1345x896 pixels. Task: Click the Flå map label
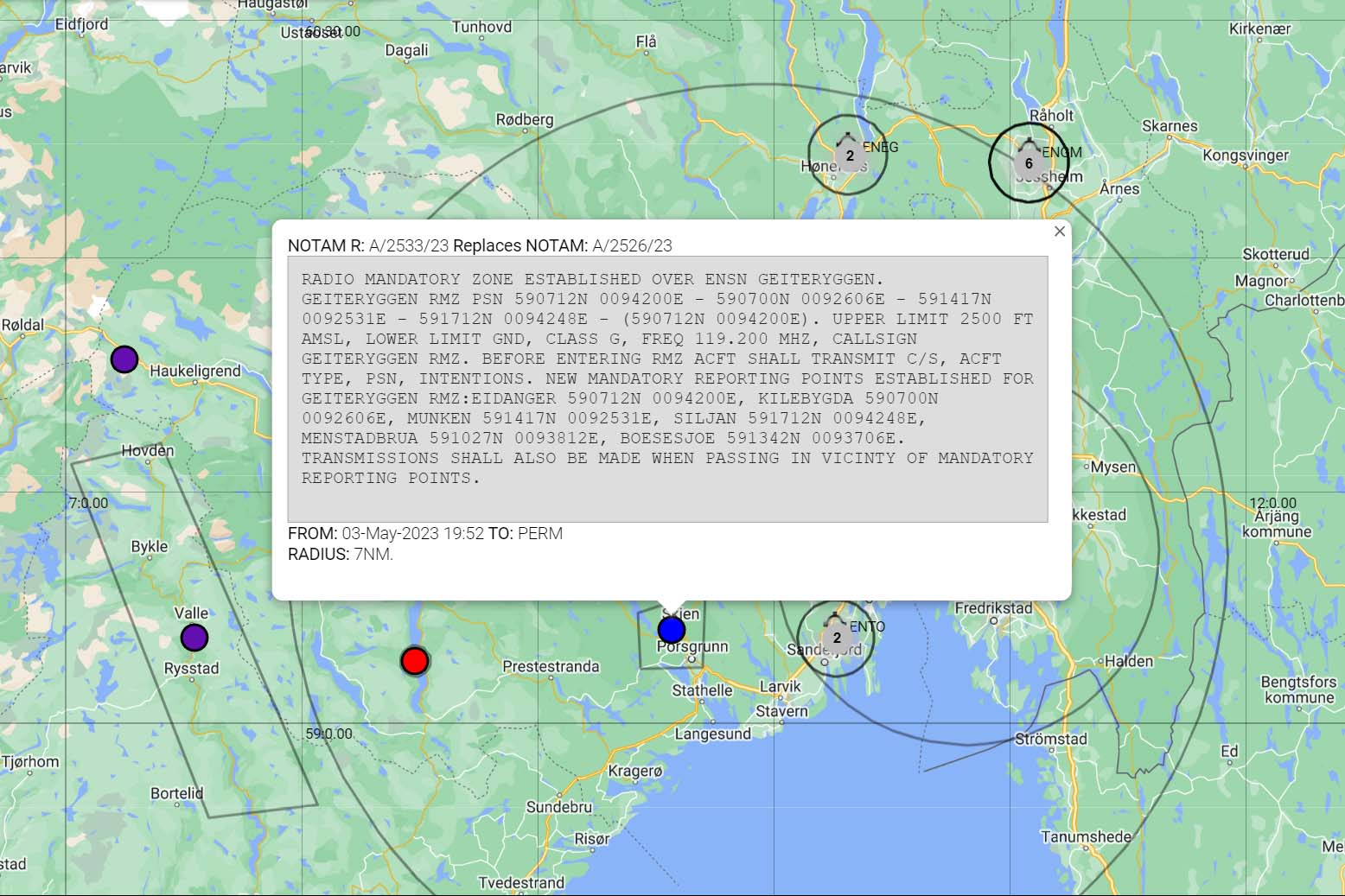click(646, 41)
